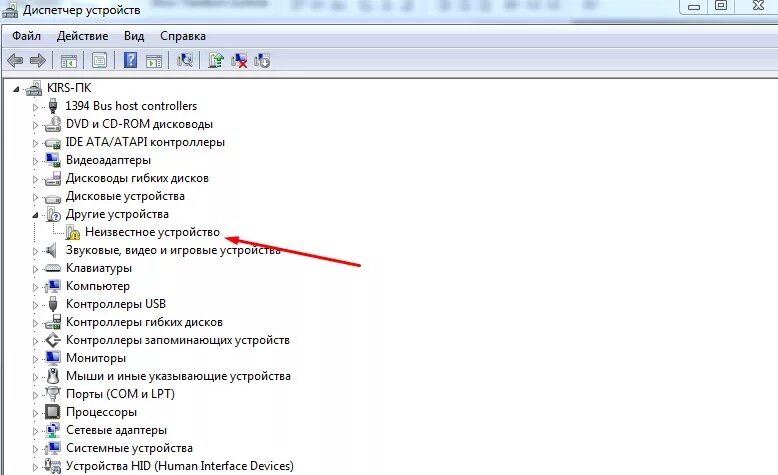Select Мыши и иные указывающие устройства label
The width and height of the screenshot is (778, 475).
pyautogui.click(x=178, y=376)
